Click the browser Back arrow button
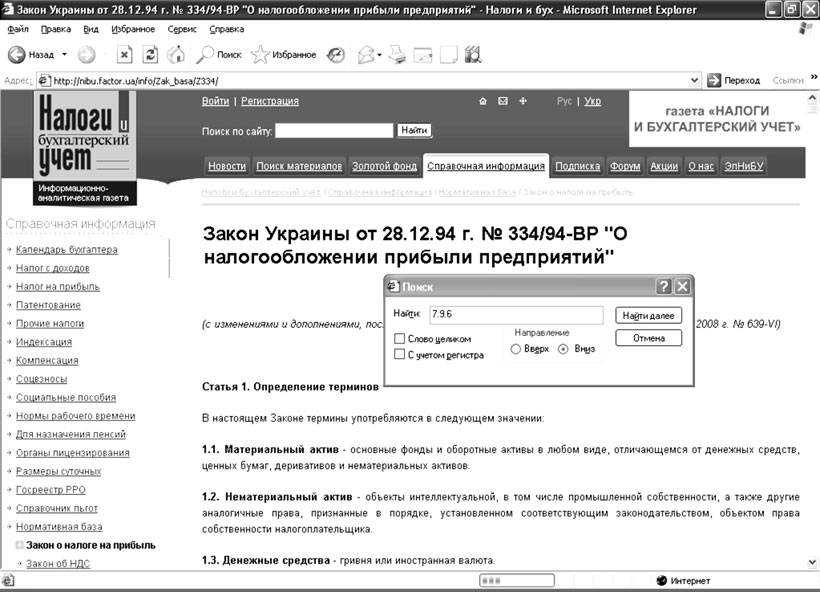 coord(17,54)
